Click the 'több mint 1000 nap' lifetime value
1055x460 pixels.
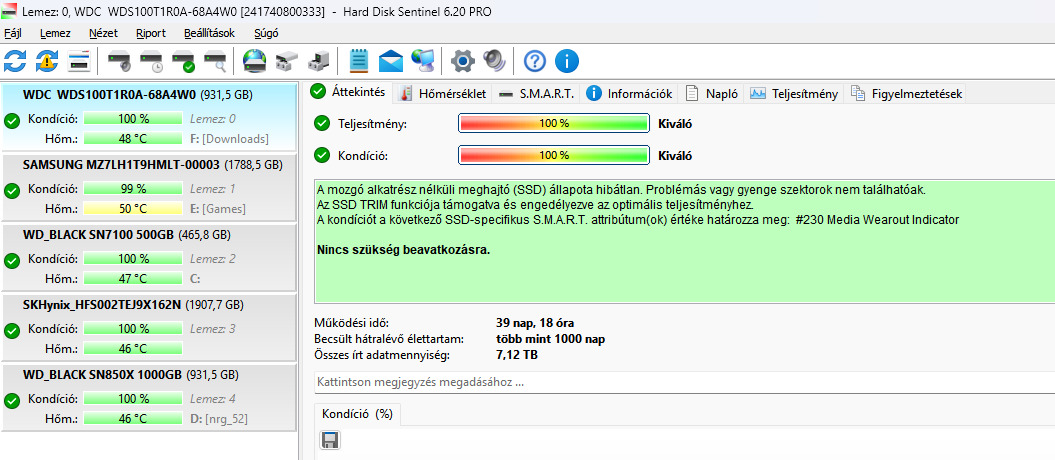click(x=550, y=339)
